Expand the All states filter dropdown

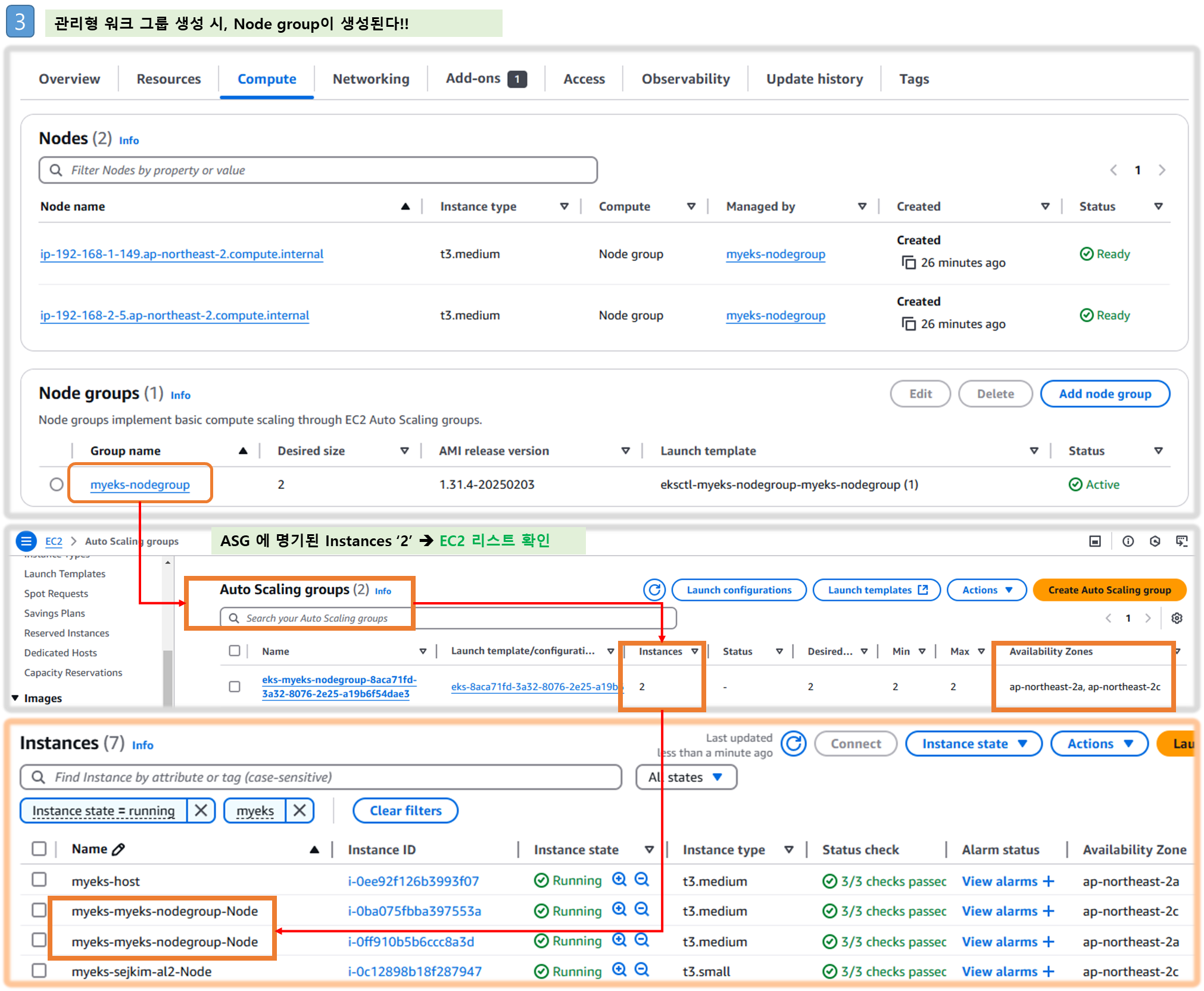tap(686, 777)
